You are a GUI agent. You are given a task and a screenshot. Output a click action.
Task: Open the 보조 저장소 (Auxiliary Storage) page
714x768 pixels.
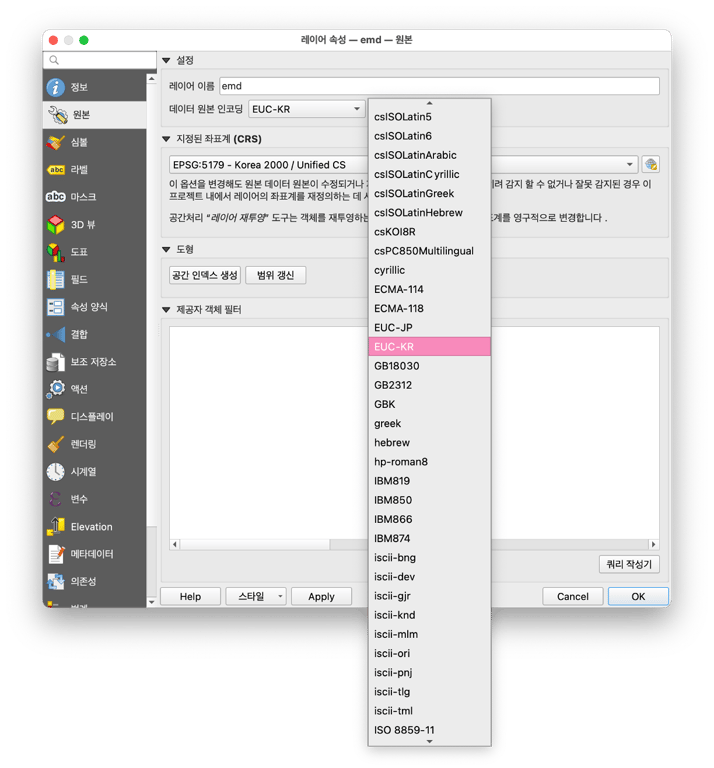95,361
